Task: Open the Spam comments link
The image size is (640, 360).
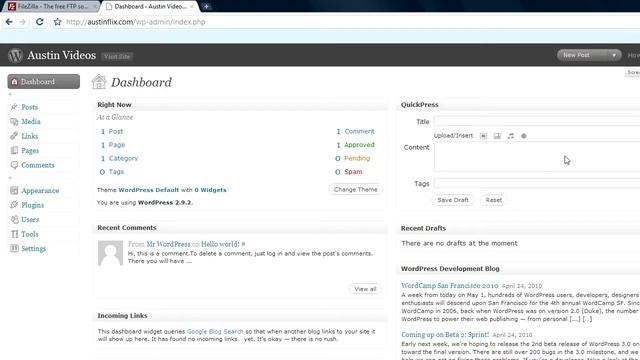Action: coord(353,172)
